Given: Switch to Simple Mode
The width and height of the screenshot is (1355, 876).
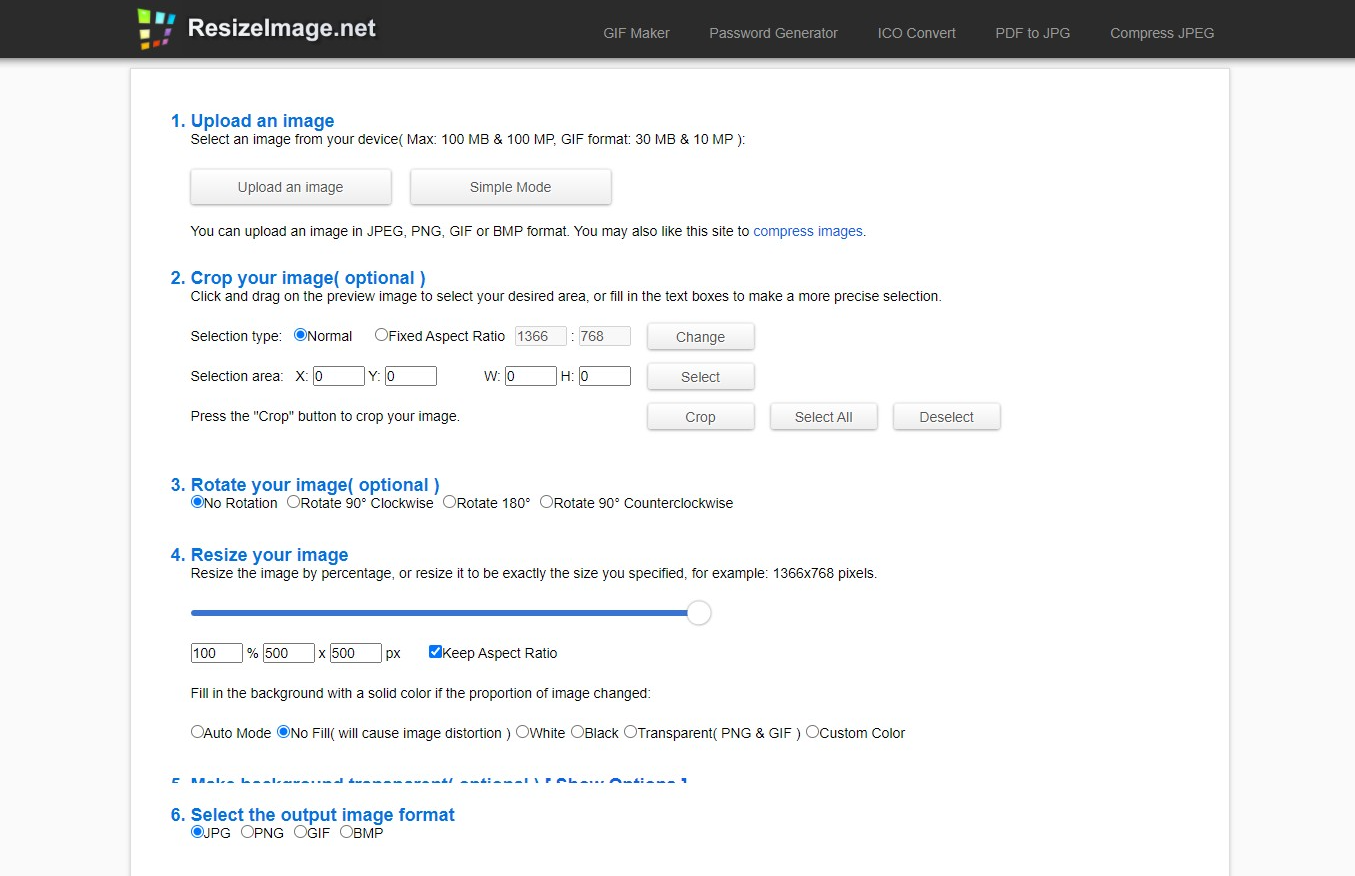Looking at the screenshot, I should pyautogui.click(x=510, y=187).
